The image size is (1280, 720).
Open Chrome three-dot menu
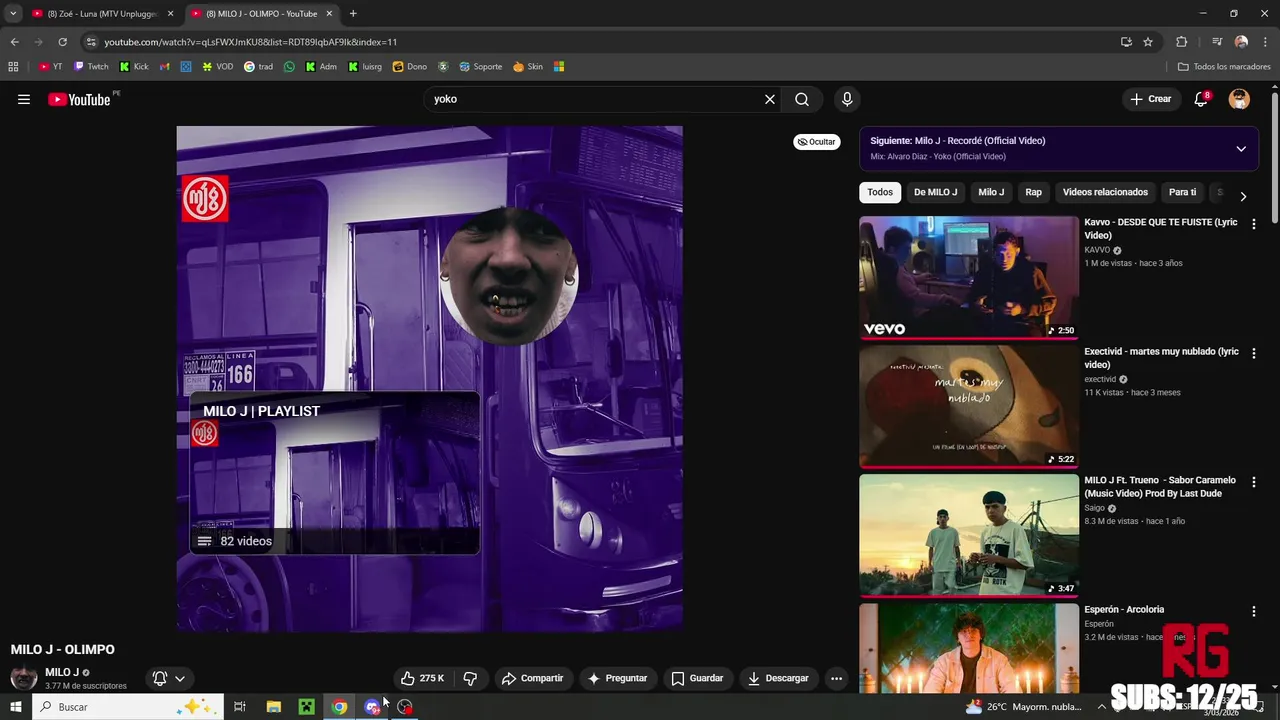[x=1264, y=42]
